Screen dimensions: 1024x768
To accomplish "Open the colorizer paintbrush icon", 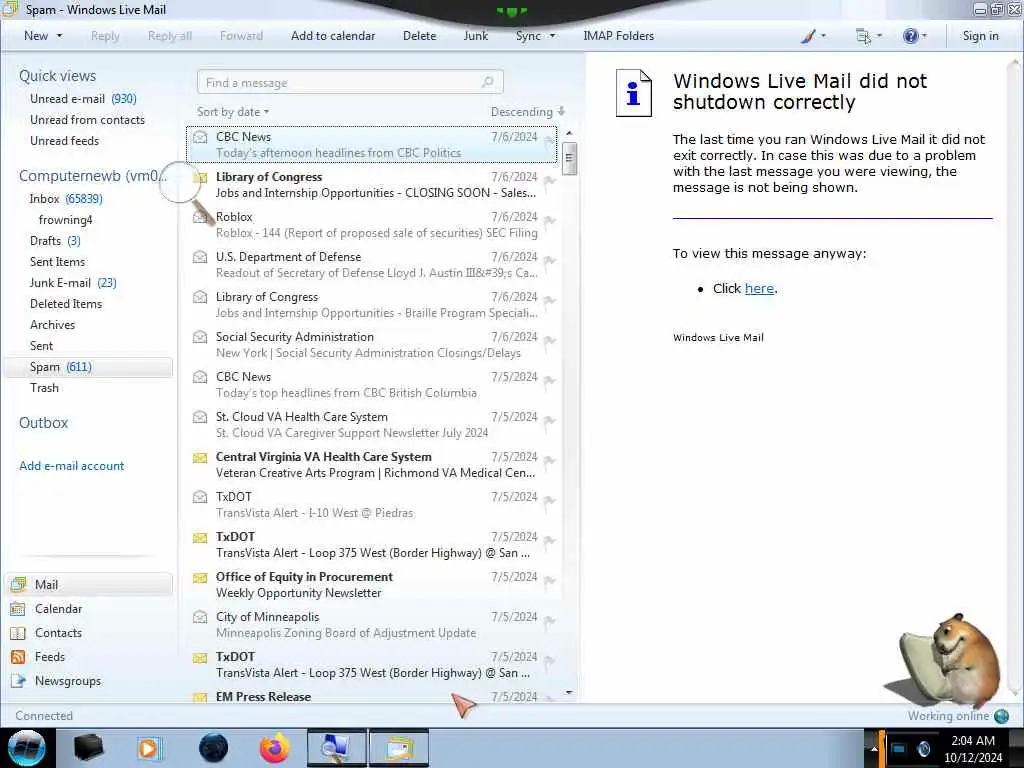I will point(808,36).
